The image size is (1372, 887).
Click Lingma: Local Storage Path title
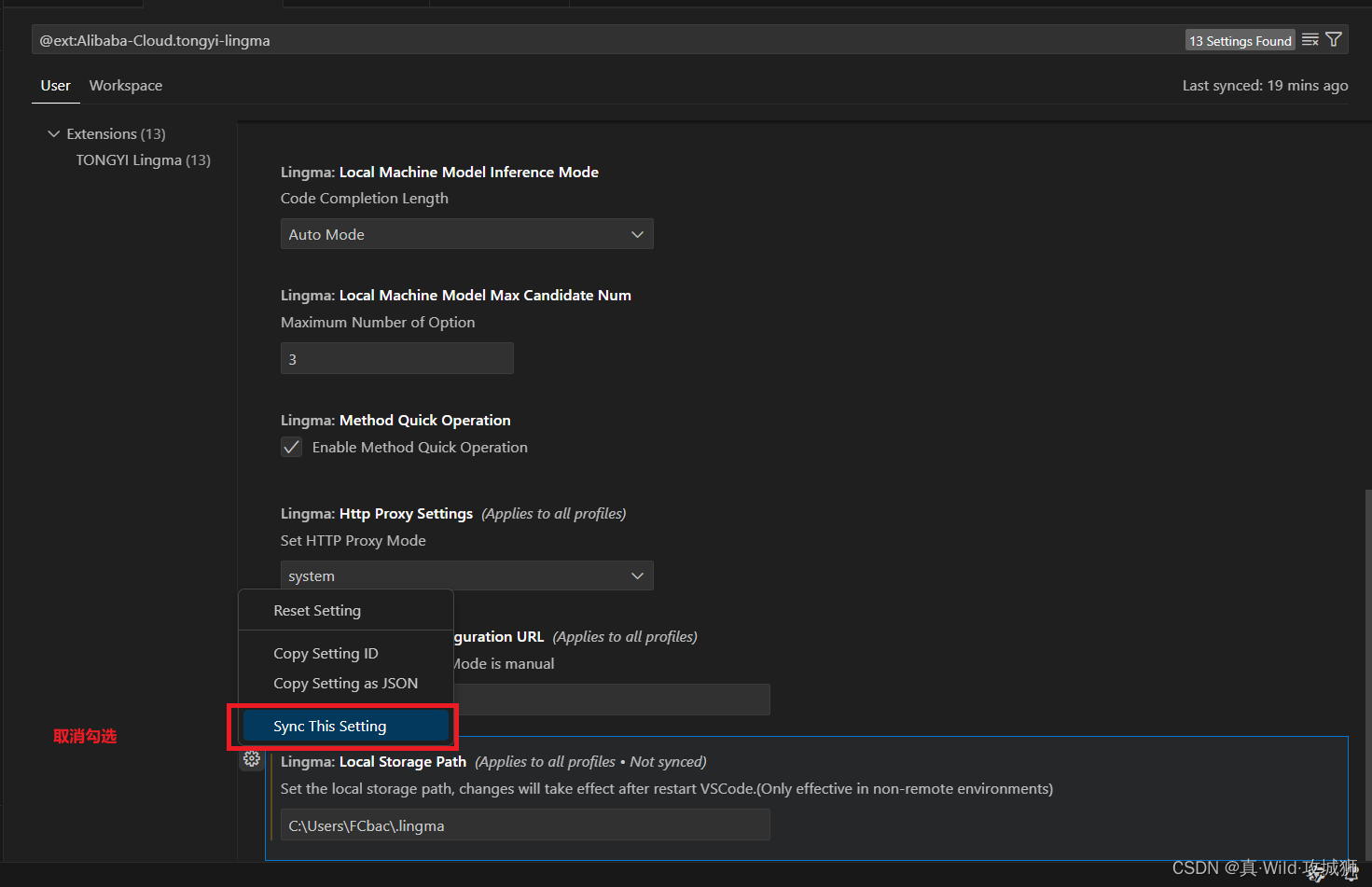(x=373, y=761)
